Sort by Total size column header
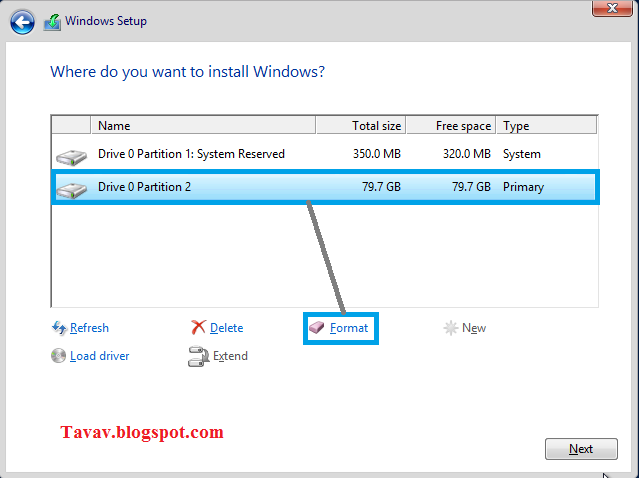 (x=360, y=126)
